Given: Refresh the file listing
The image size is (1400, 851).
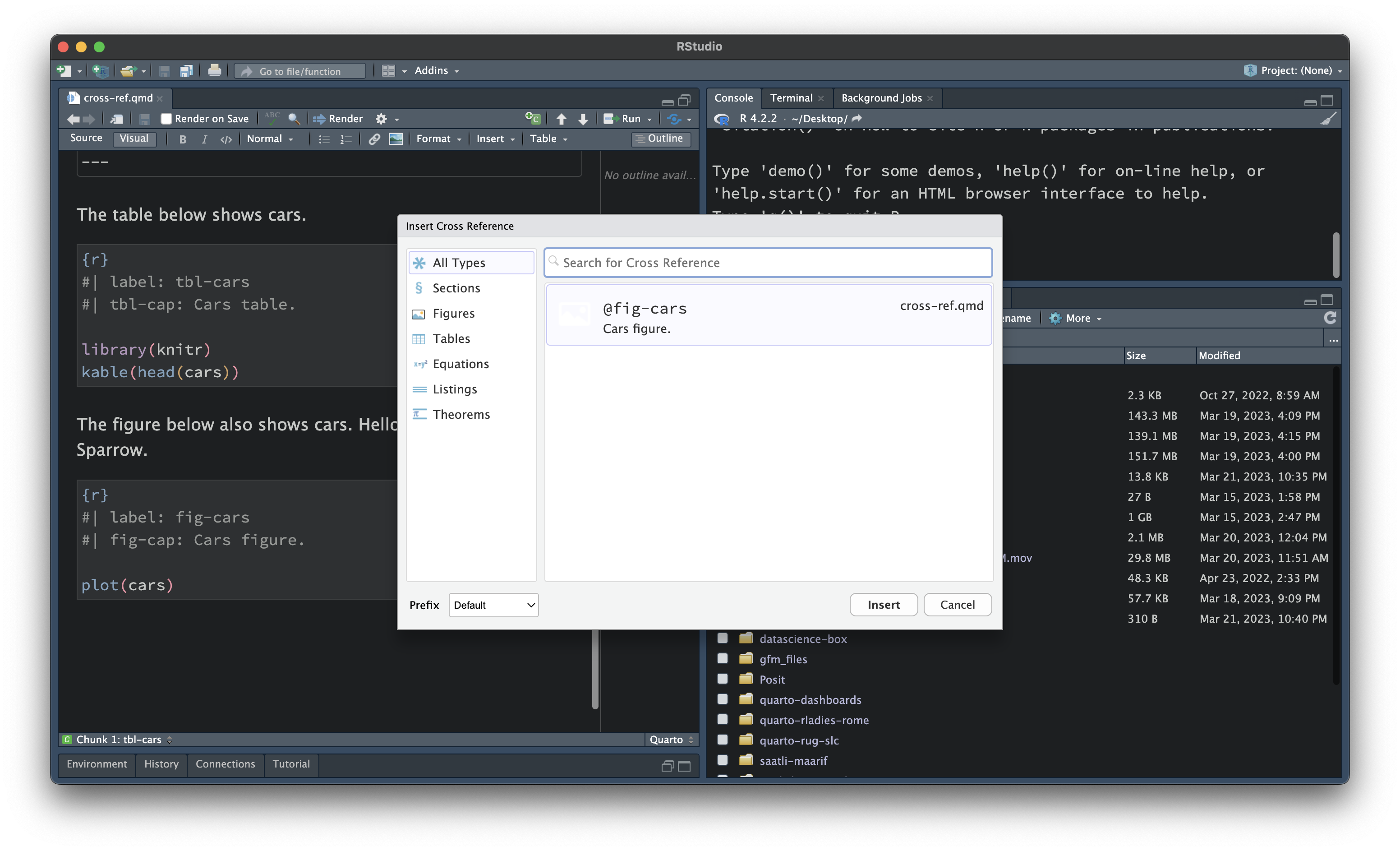Looking at the screenshot, I should (1330, 319).
